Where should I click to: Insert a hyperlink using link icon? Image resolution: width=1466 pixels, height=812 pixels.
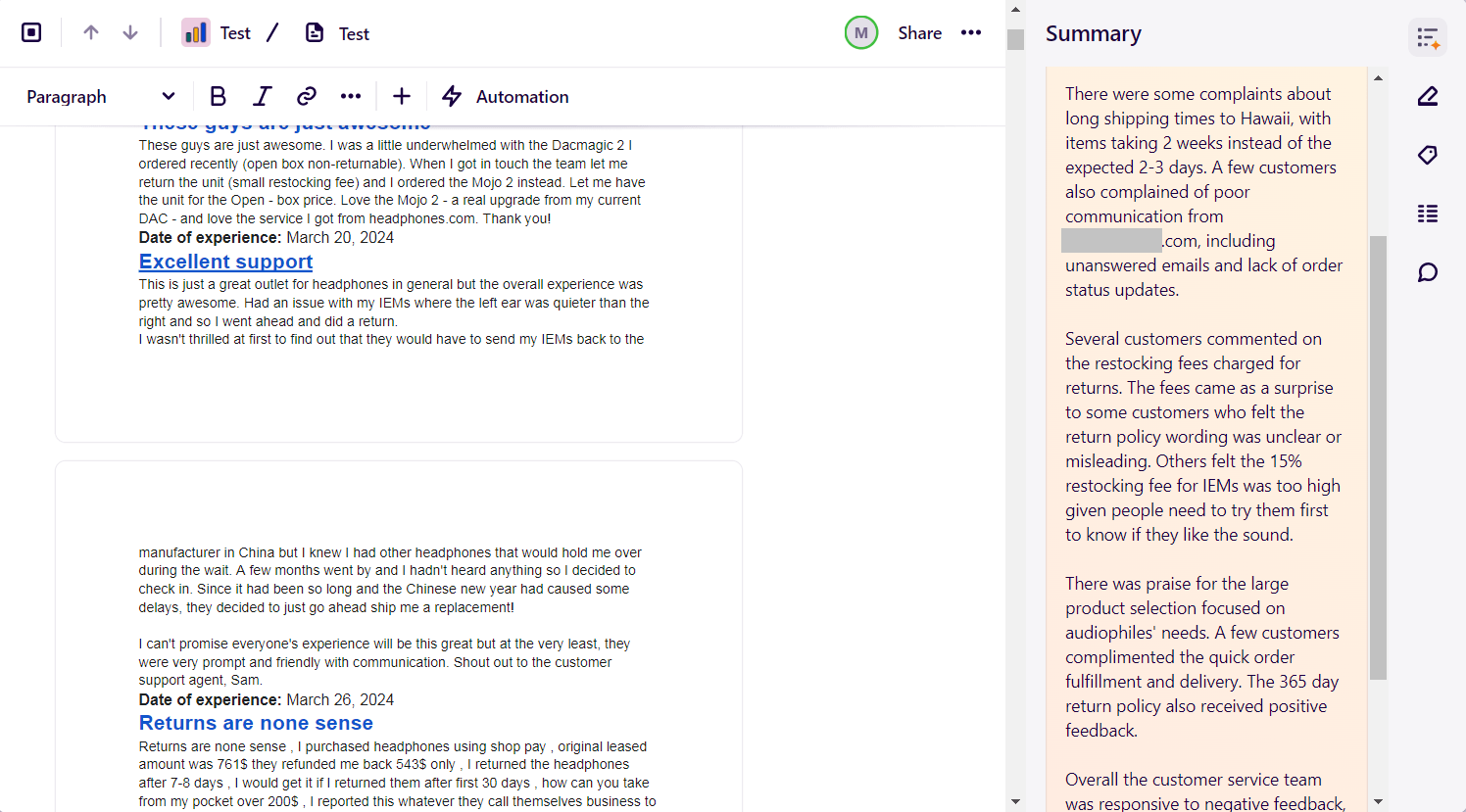[307, 96]
